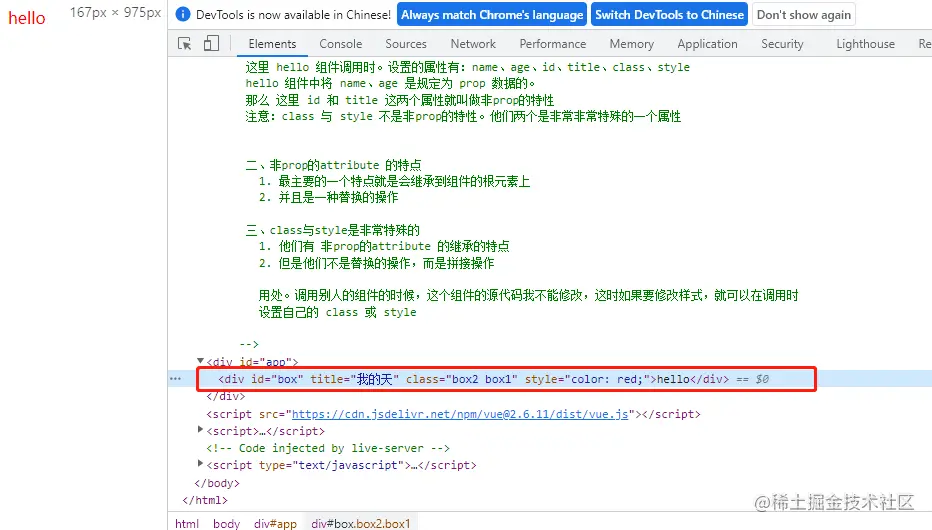Select the closing </html> tag row

pyautogui.click(x=205, y=500)
